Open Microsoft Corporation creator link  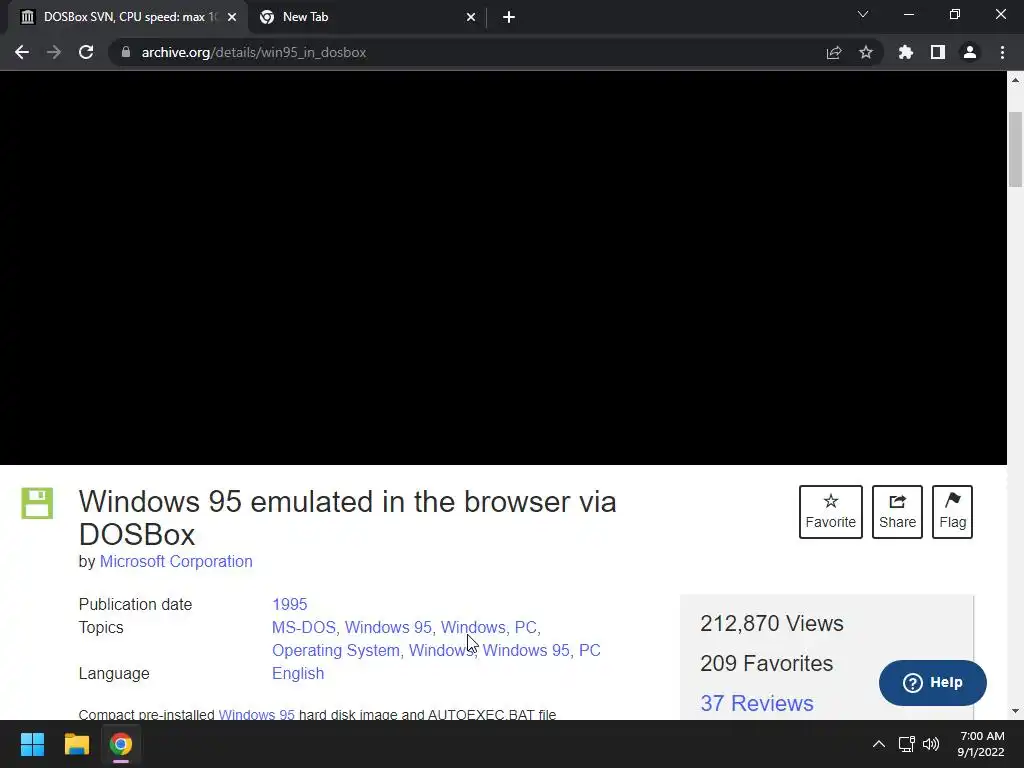click(176, 562)
